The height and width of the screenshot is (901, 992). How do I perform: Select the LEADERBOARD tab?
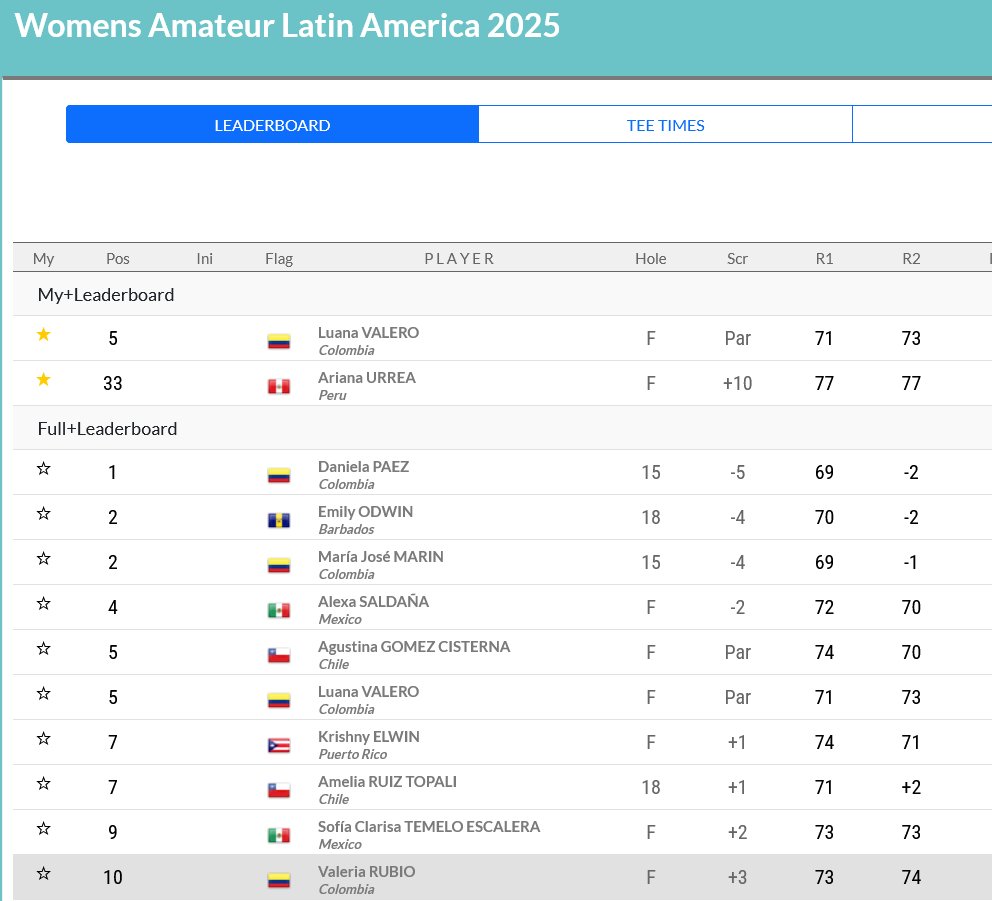[271, 124]
